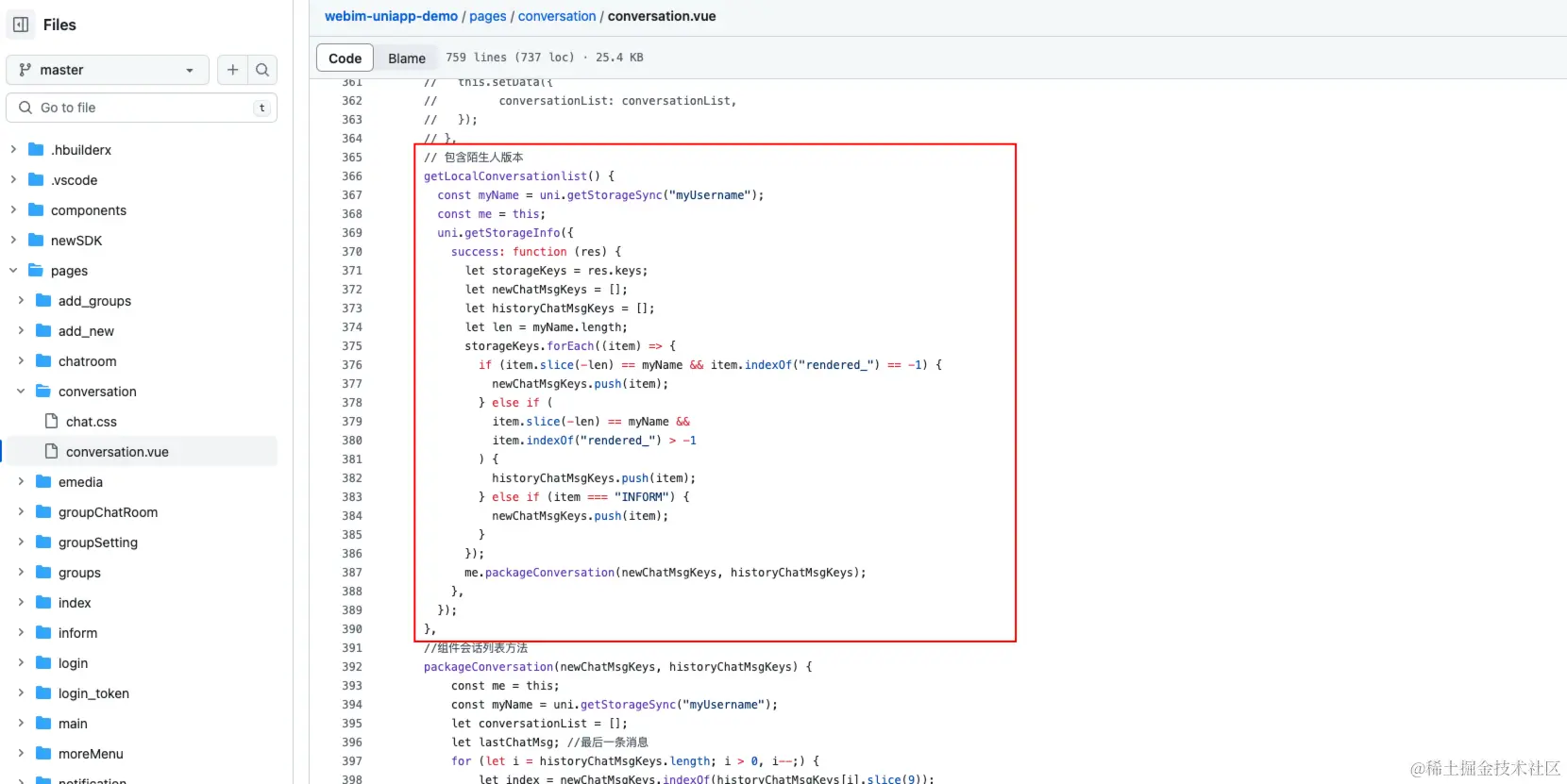Expand the .hbuilderx folder chevron
The image size is (1567, 784).
[x=13, y=149]
